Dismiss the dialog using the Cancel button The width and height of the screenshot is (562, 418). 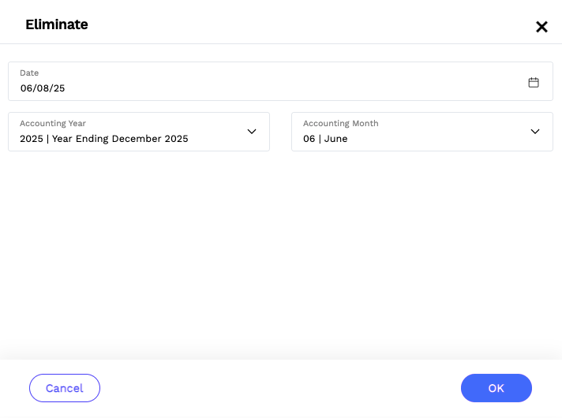click(x=65, y=388)
